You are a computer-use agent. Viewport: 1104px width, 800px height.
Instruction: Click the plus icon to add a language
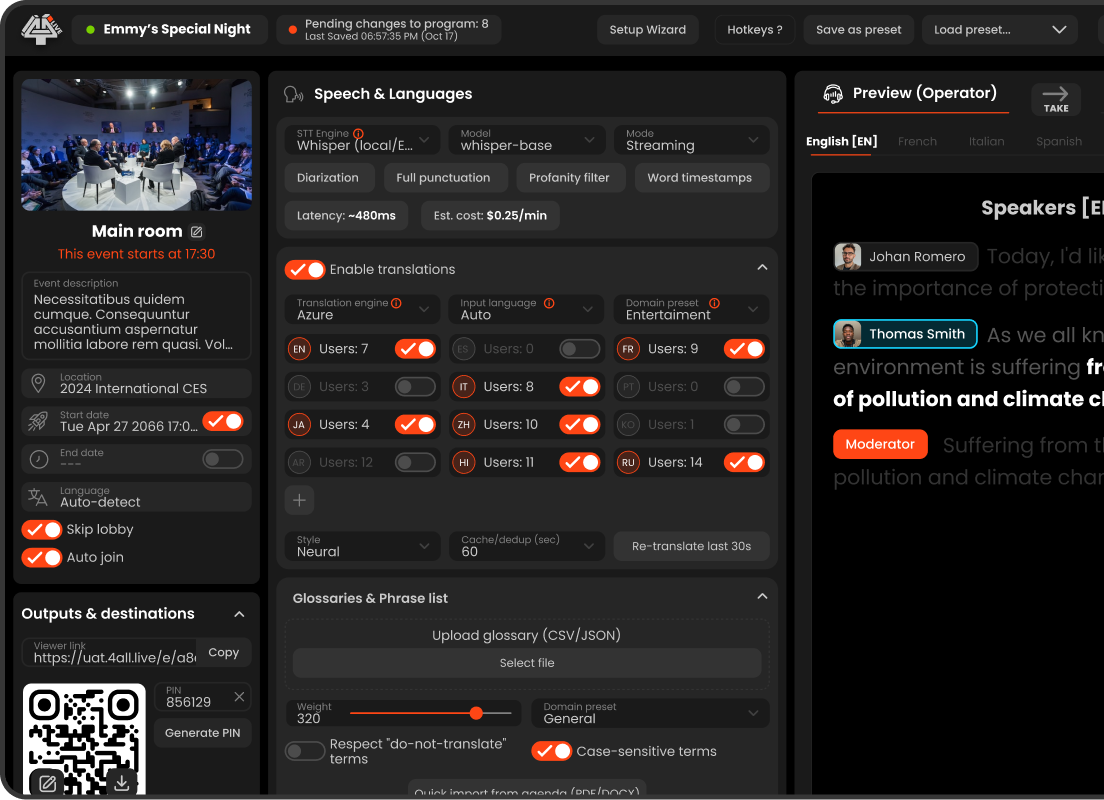point(299,499)
